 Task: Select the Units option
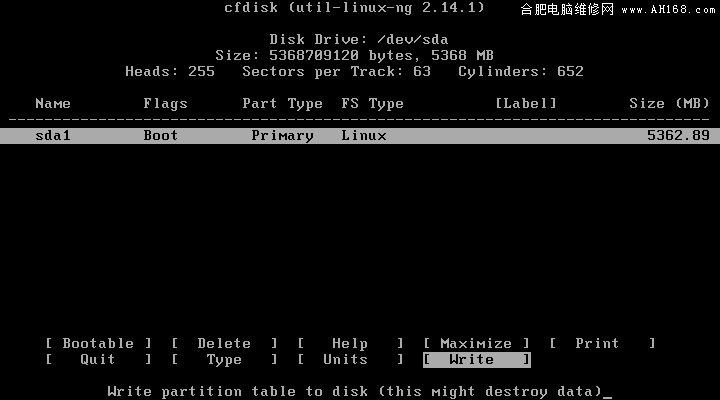click(350, 360)
